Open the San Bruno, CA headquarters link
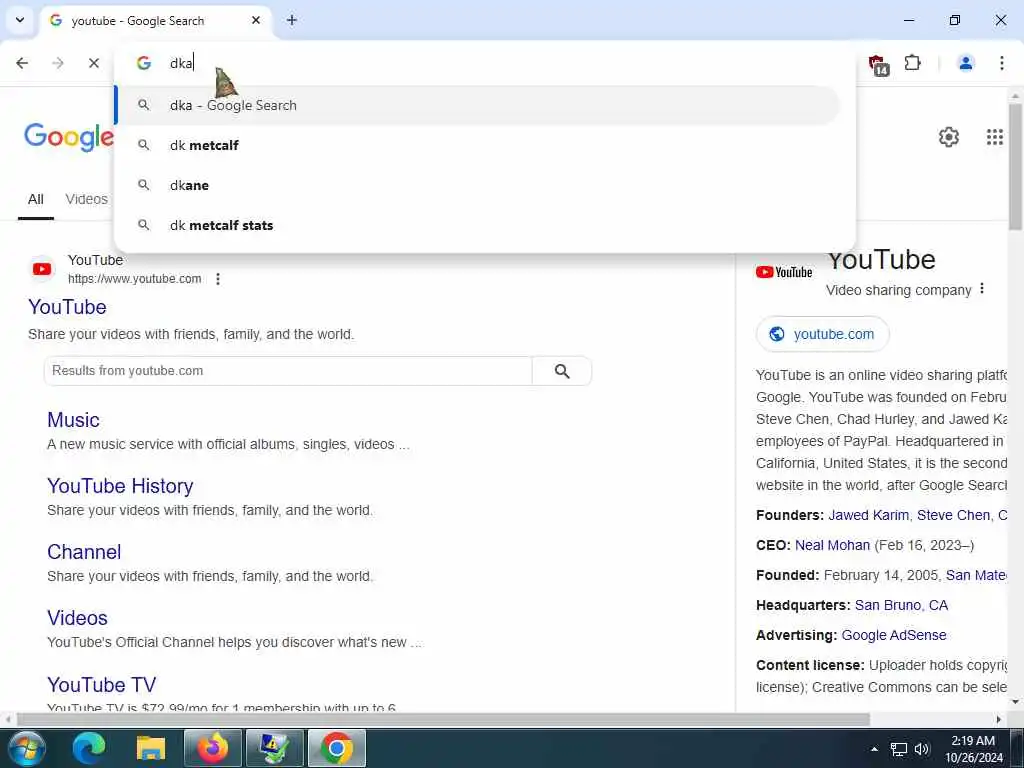The width and height of the screenshot is (1024, 768). coord(901,605)
